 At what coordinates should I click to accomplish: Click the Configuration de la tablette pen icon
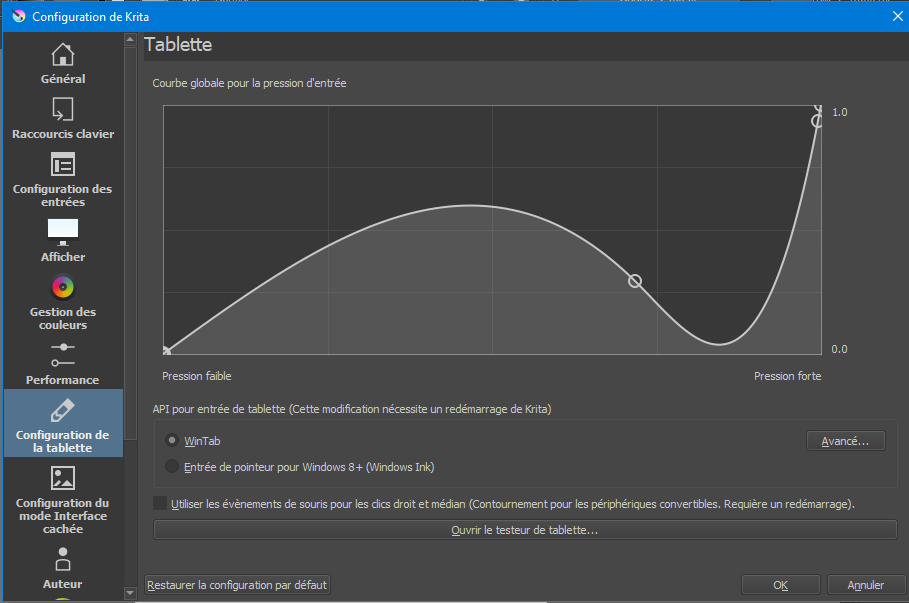63,411
